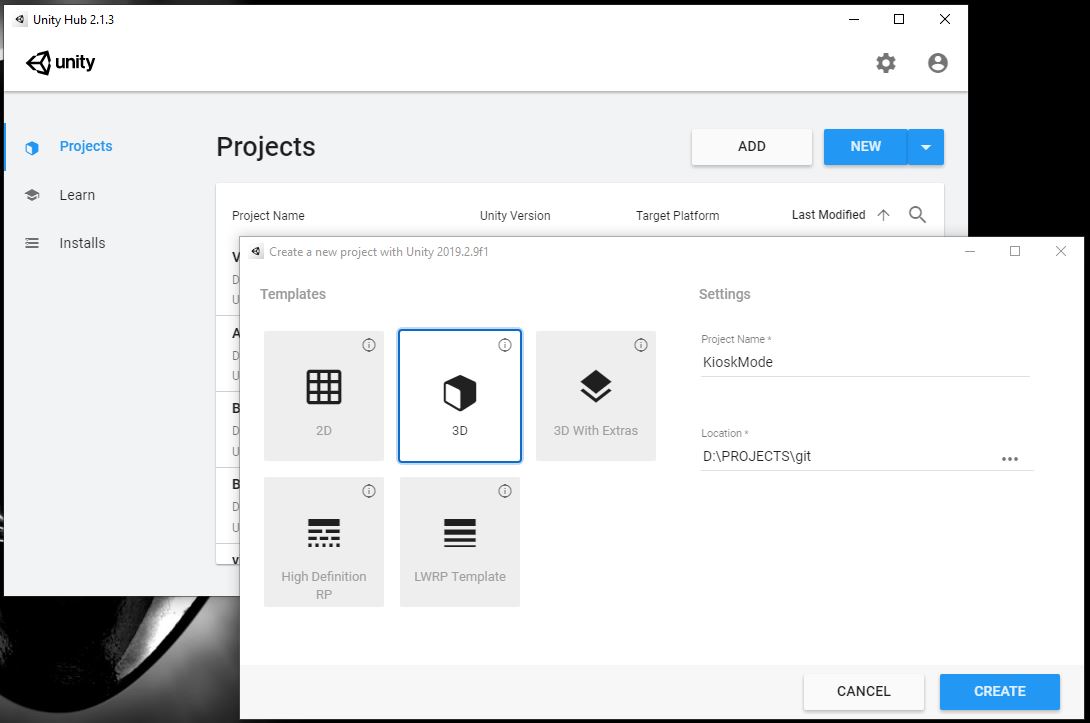The width and height of the screenshot is (1090, 723).
Task: Show info for High Definition RP template
Action: coord(369,491)
